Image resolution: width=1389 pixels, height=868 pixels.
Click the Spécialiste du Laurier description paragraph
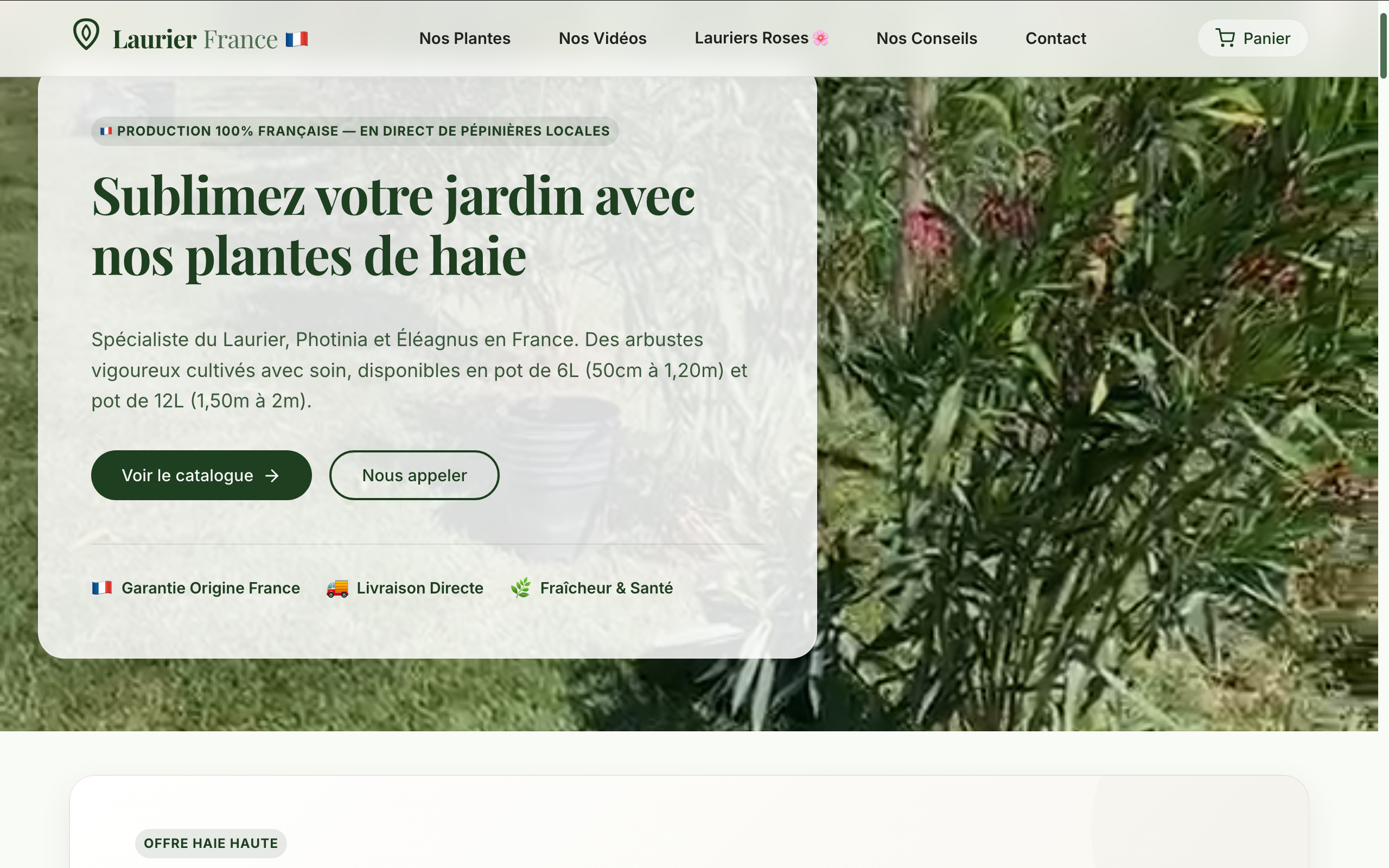[x=419, y=371]
